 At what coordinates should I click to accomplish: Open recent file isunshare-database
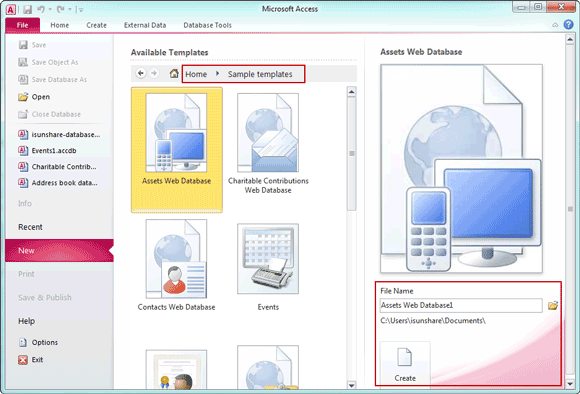tap(59, 135)
